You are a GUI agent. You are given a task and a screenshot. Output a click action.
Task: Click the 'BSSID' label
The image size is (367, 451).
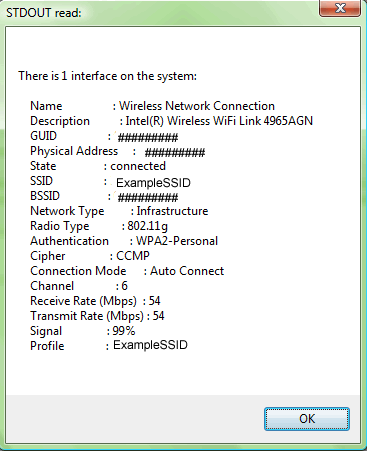point(45,196)
